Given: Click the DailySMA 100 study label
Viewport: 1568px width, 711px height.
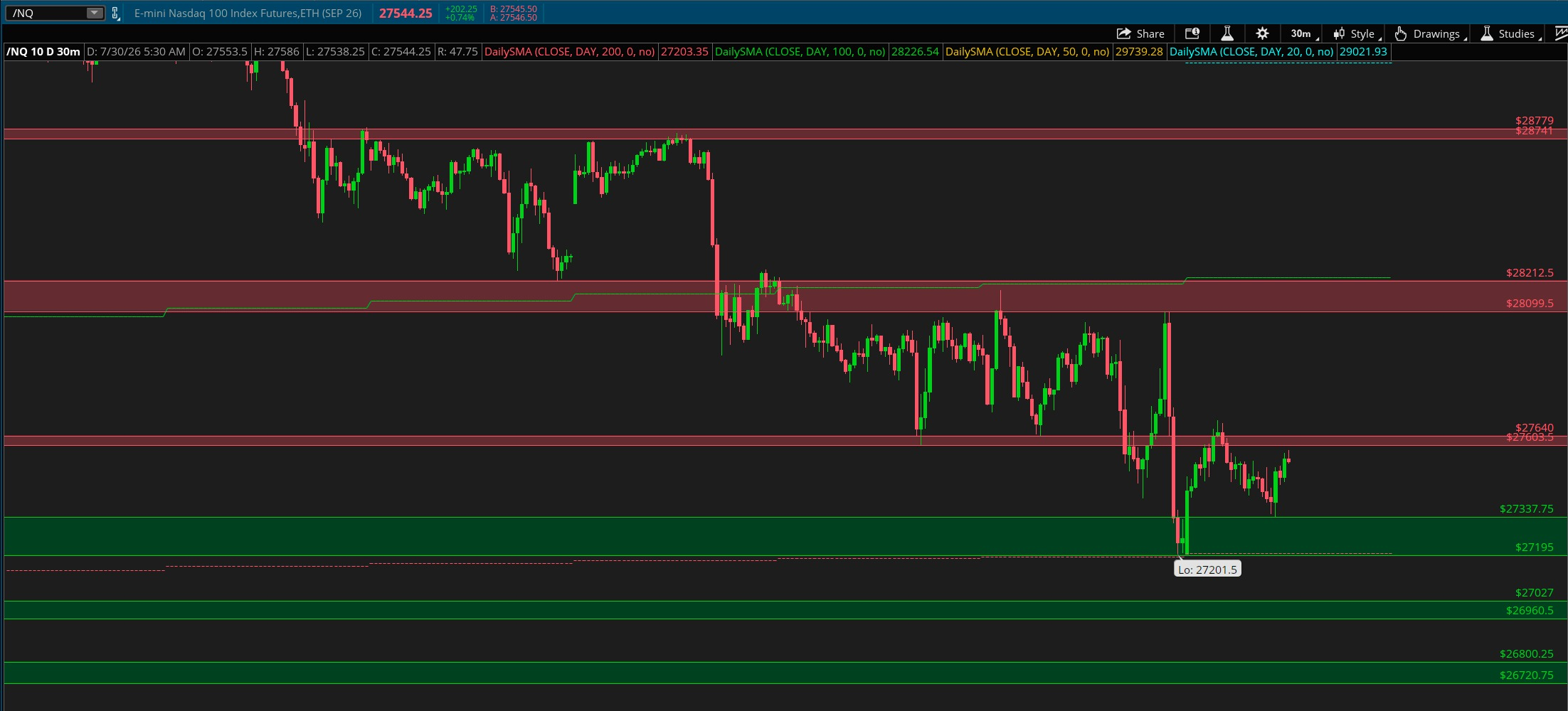Looking at the screenshot, I should (800, 51).
